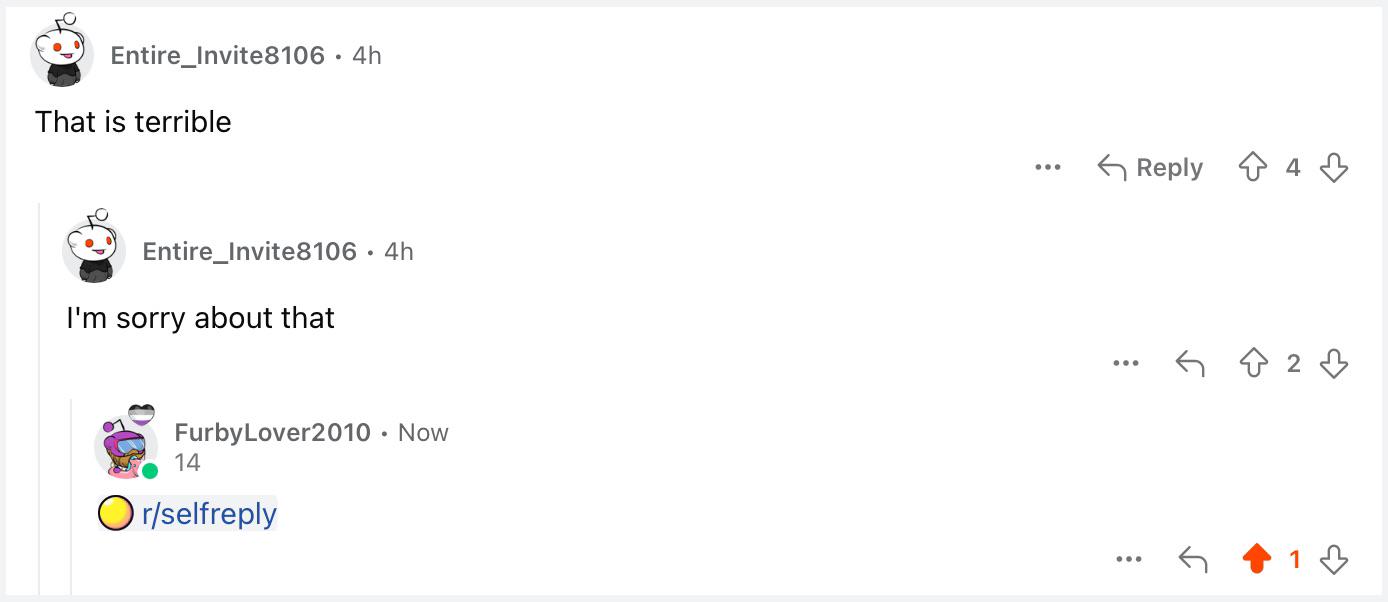Open the r/selfreply subreddit link
Screen dimensions: 1388x602
coord(209,514)
